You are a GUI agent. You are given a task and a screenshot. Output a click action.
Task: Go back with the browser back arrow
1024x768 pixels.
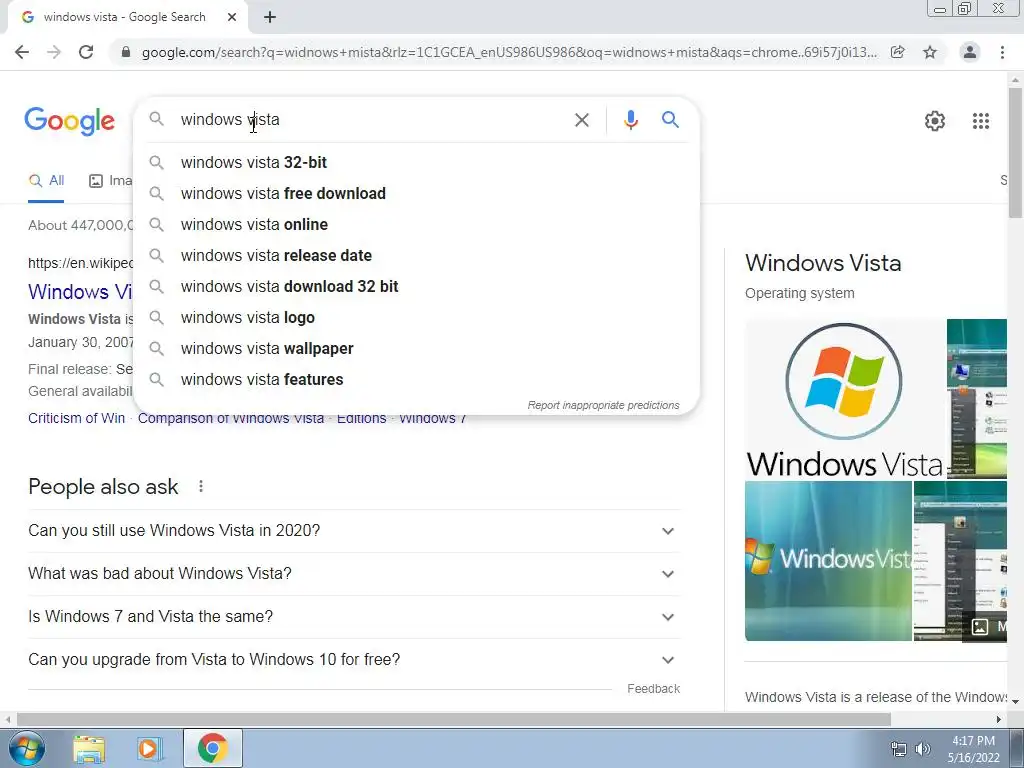(22, 52)
